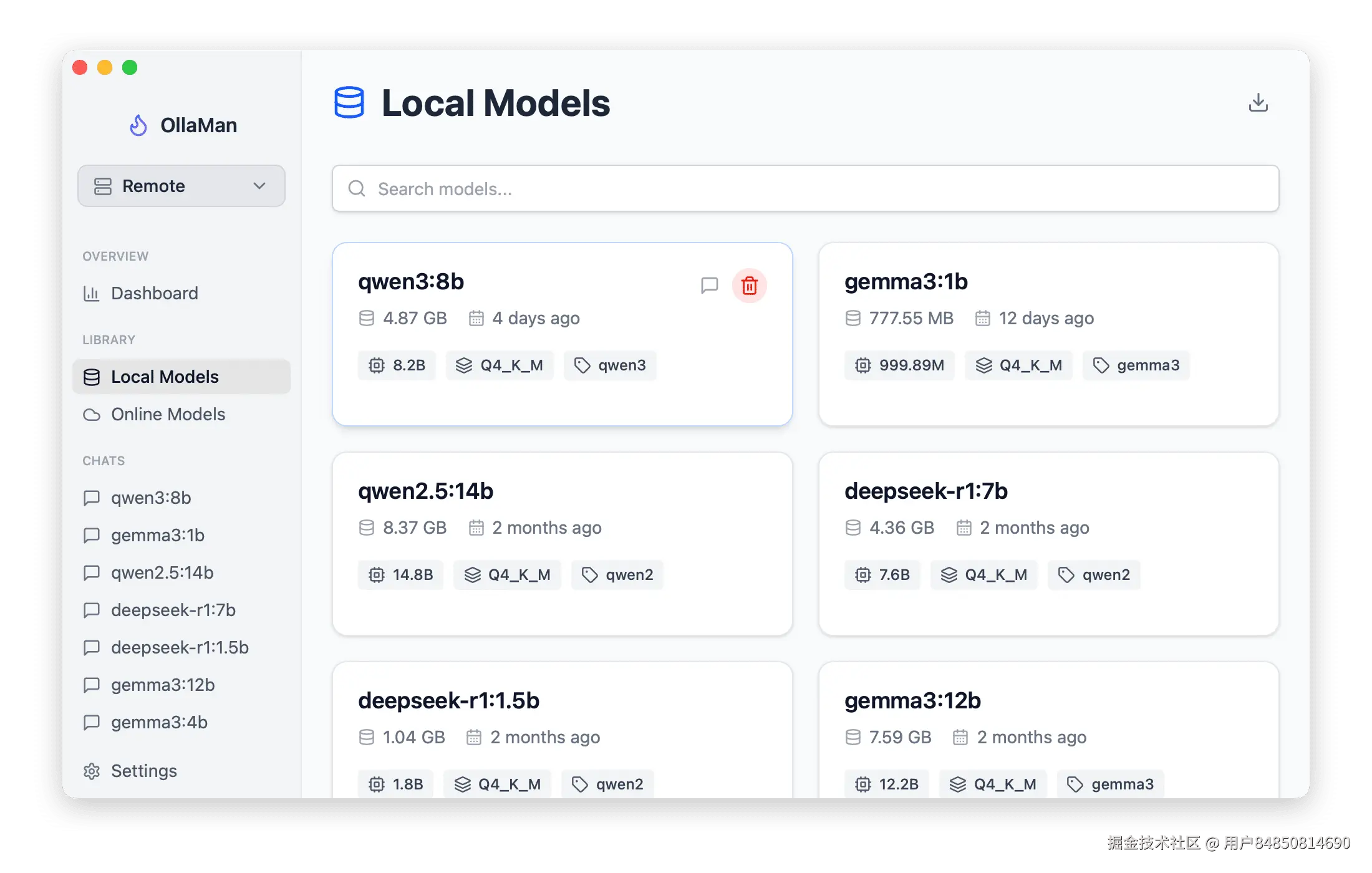Click the 999.89M parameter badge on gemma3:1b
The height and width of the screenshot is (873, 1372).
(x=899, y=365)
